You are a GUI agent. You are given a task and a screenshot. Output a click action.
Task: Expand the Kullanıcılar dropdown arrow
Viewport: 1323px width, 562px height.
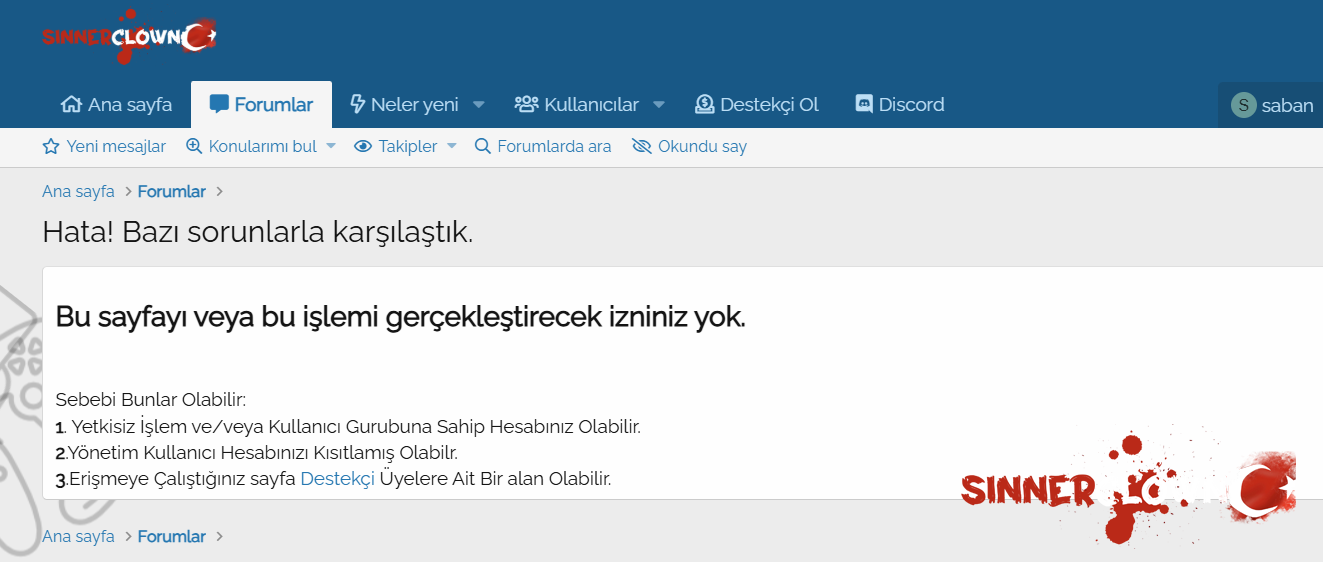pos(659,105)
